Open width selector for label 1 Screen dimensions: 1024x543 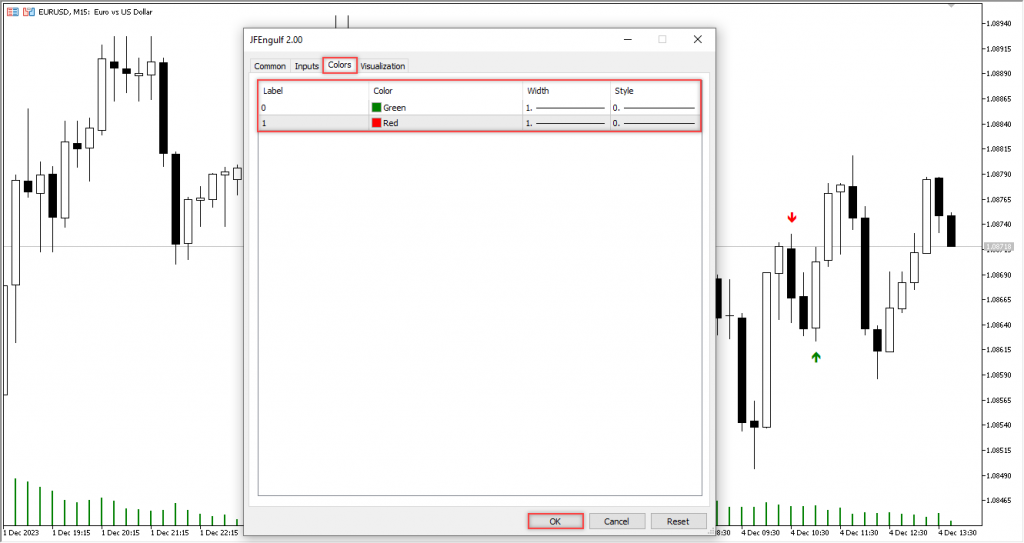566,123
